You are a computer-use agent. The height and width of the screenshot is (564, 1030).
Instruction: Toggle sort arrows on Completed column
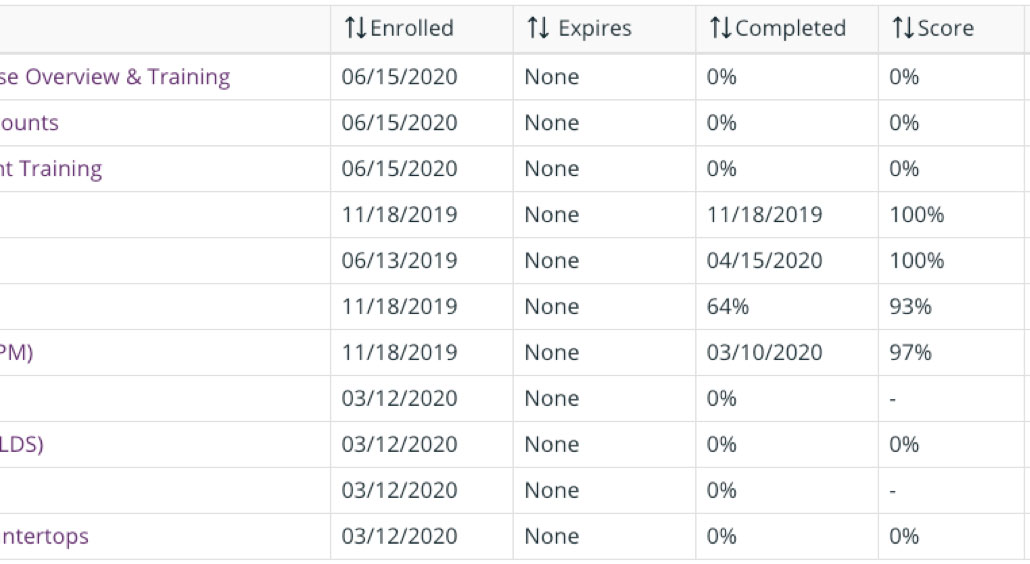tap(720, 29)
